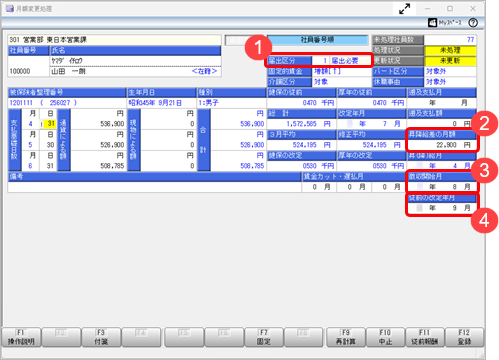Click May 通貨による額 field 526,900
This screenshot has height=360, width=499.
(x=98, y=145)
